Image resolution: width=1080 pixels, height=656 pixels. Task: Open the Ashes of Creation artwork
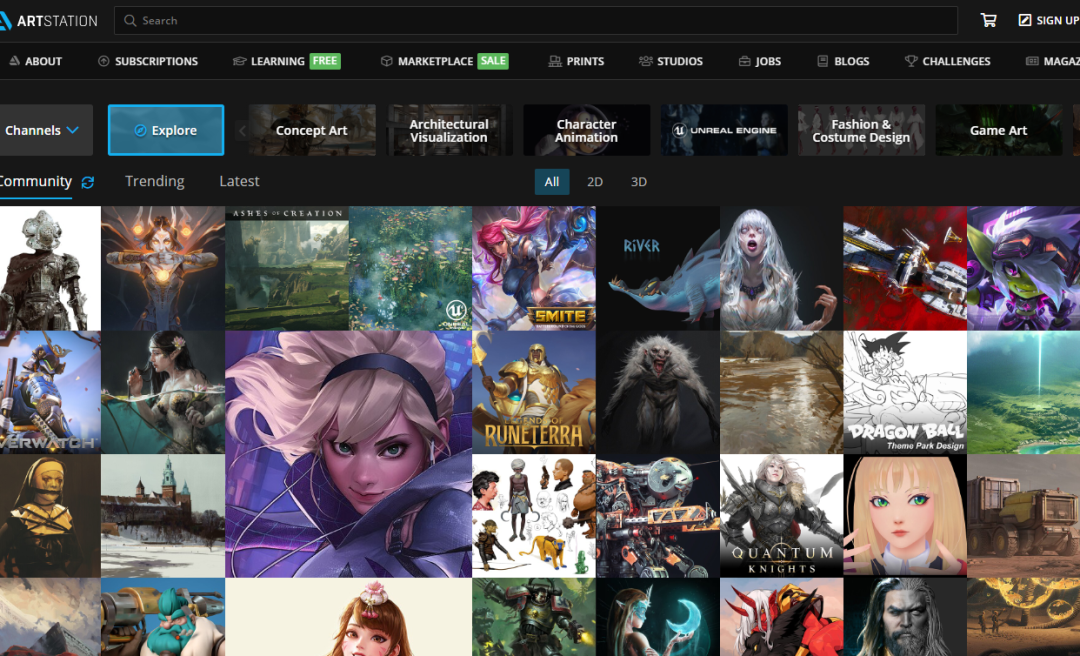(x=287, y=268)
